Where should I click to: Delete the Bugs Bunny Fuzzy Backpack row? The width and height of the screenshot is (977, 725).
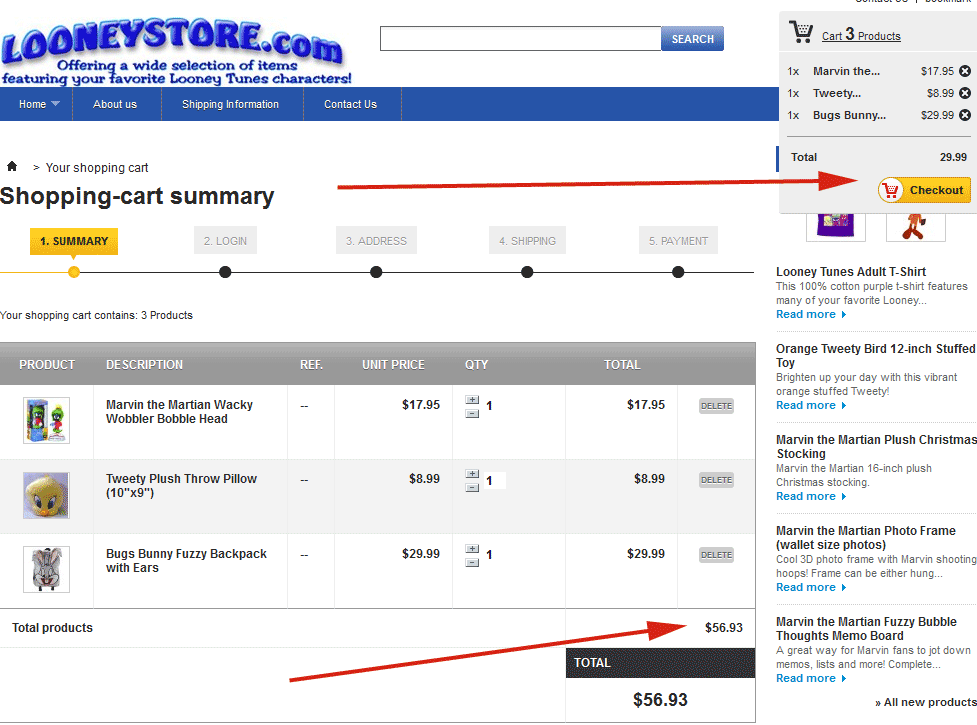[716, 555]
